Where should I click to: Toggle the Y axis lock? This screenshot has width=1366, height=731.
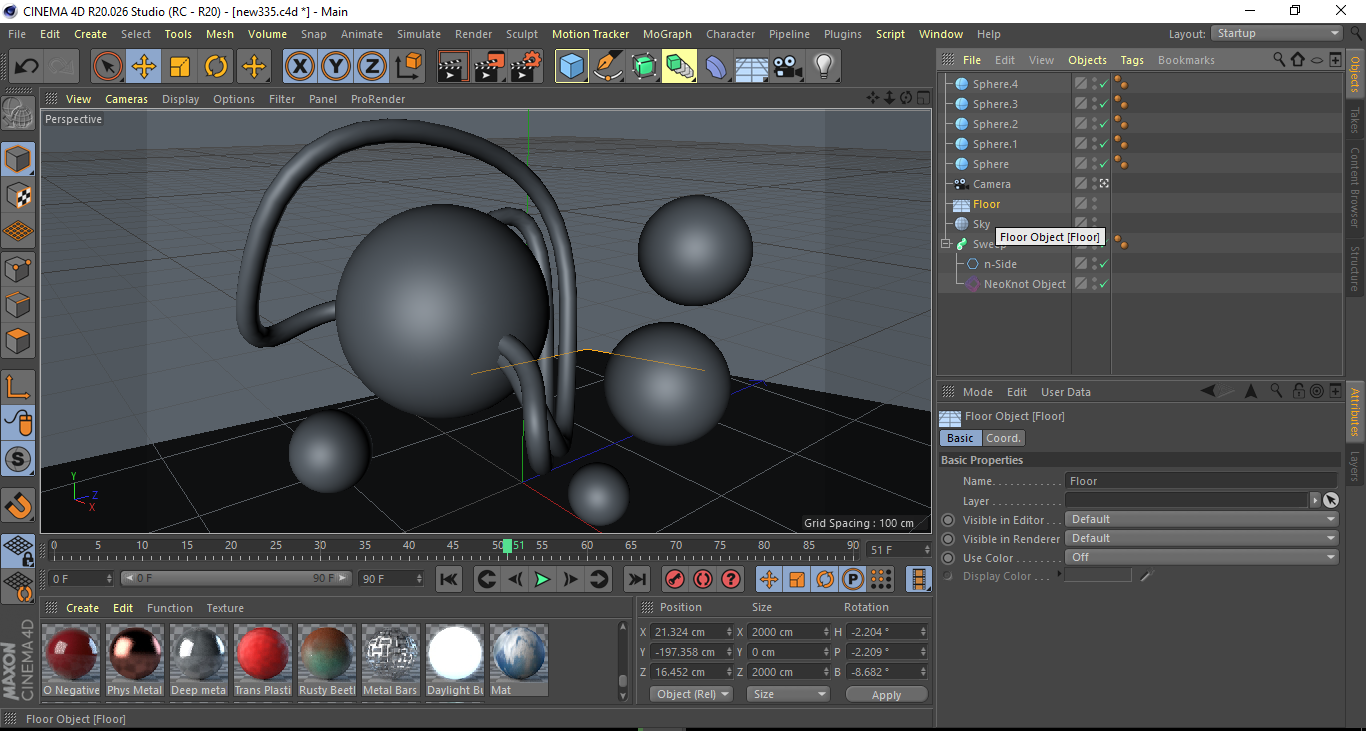coord(335,67)
